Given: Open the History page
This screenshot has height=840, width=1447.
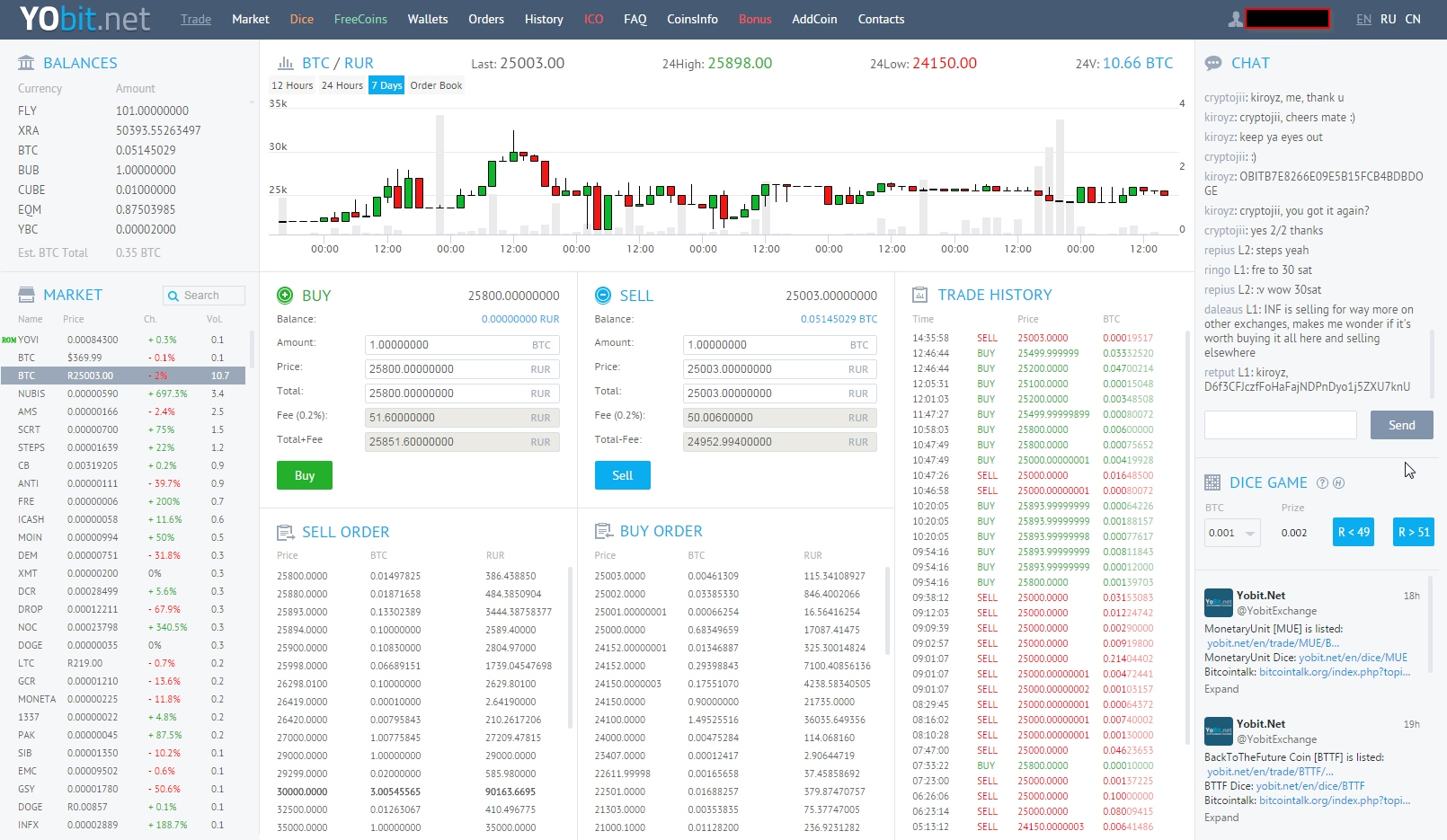Looking at the screenshot, I should 544,19.
